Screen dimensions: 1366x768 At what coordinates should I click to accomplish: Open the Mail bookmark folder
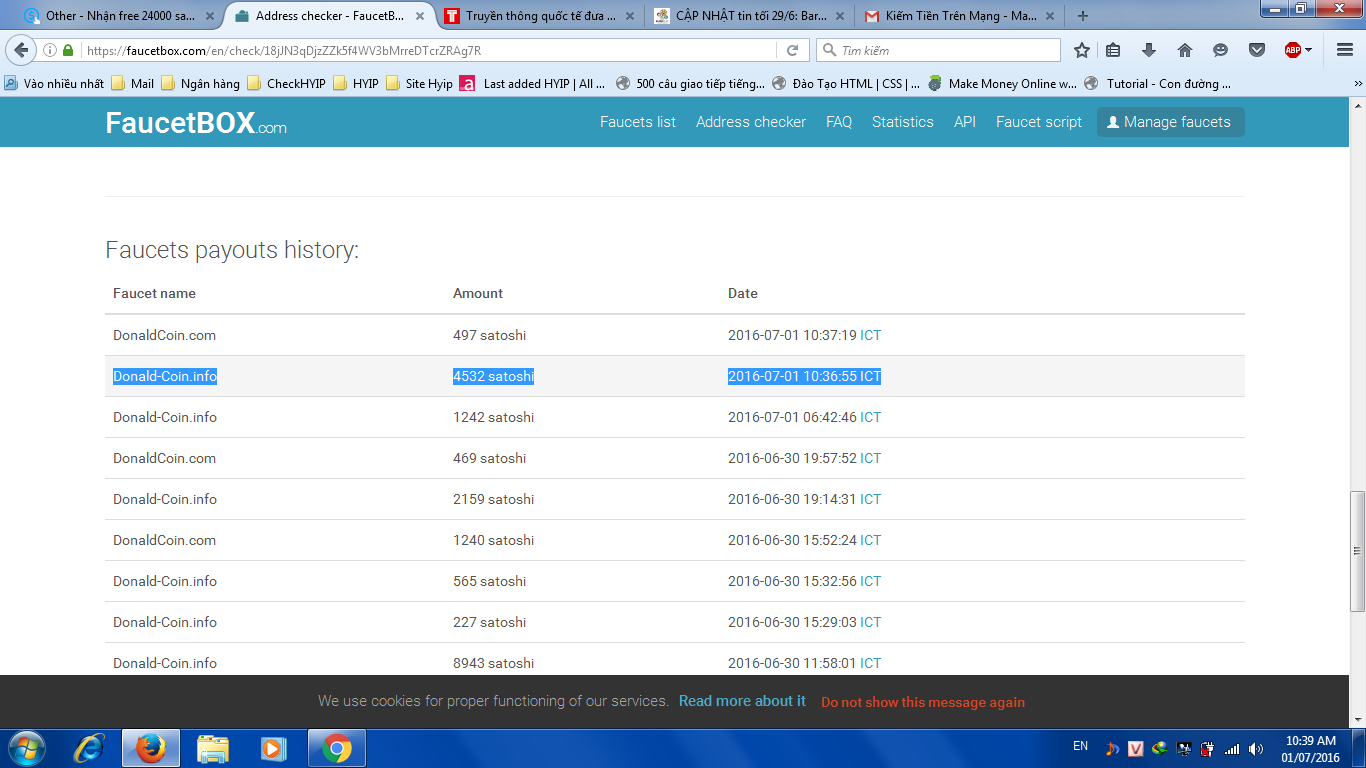pyautogui.click(x=133, y=84)
